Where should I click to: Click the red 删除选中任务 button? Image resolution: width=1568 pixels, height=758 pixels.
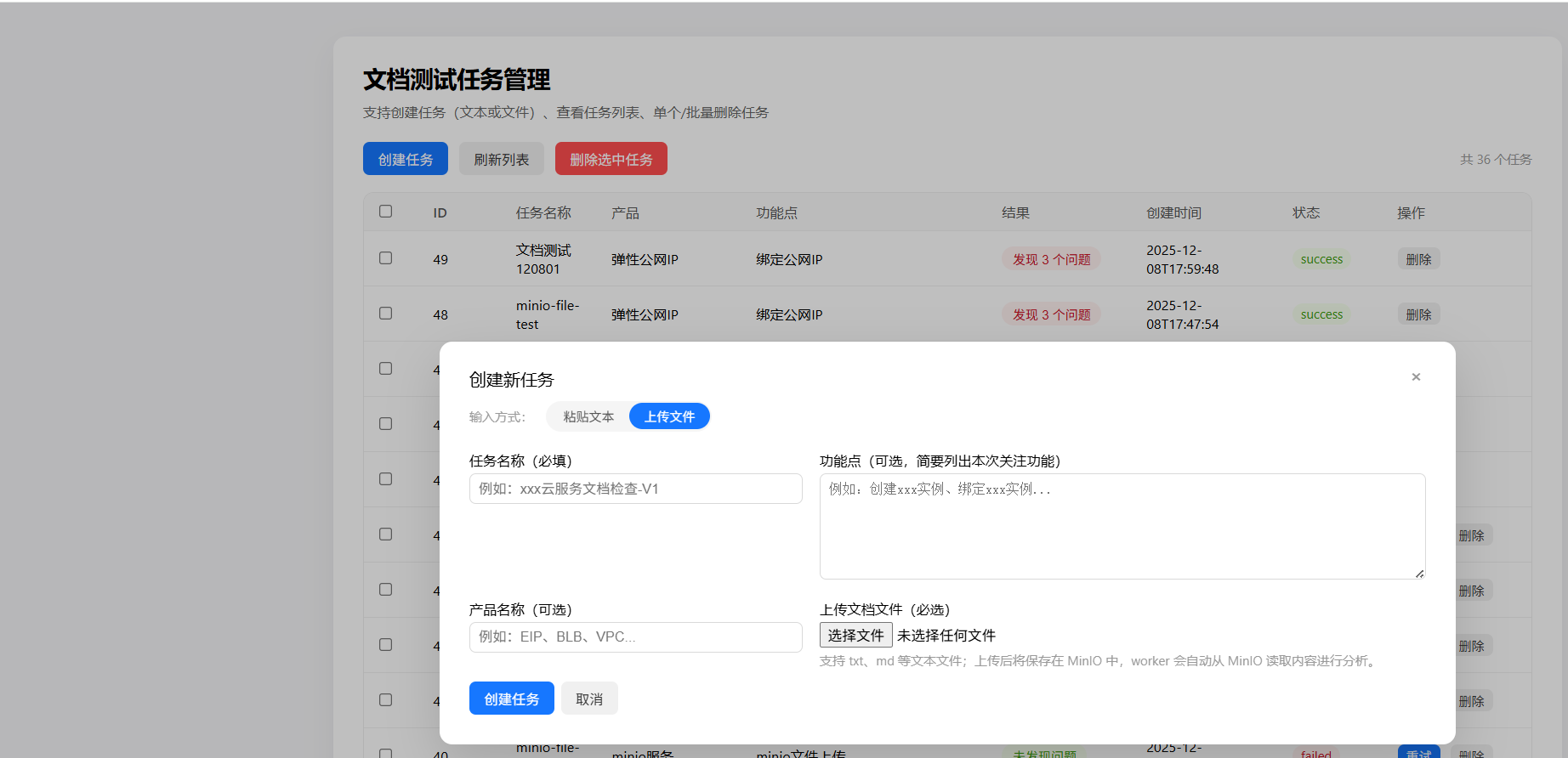(611, 159)
